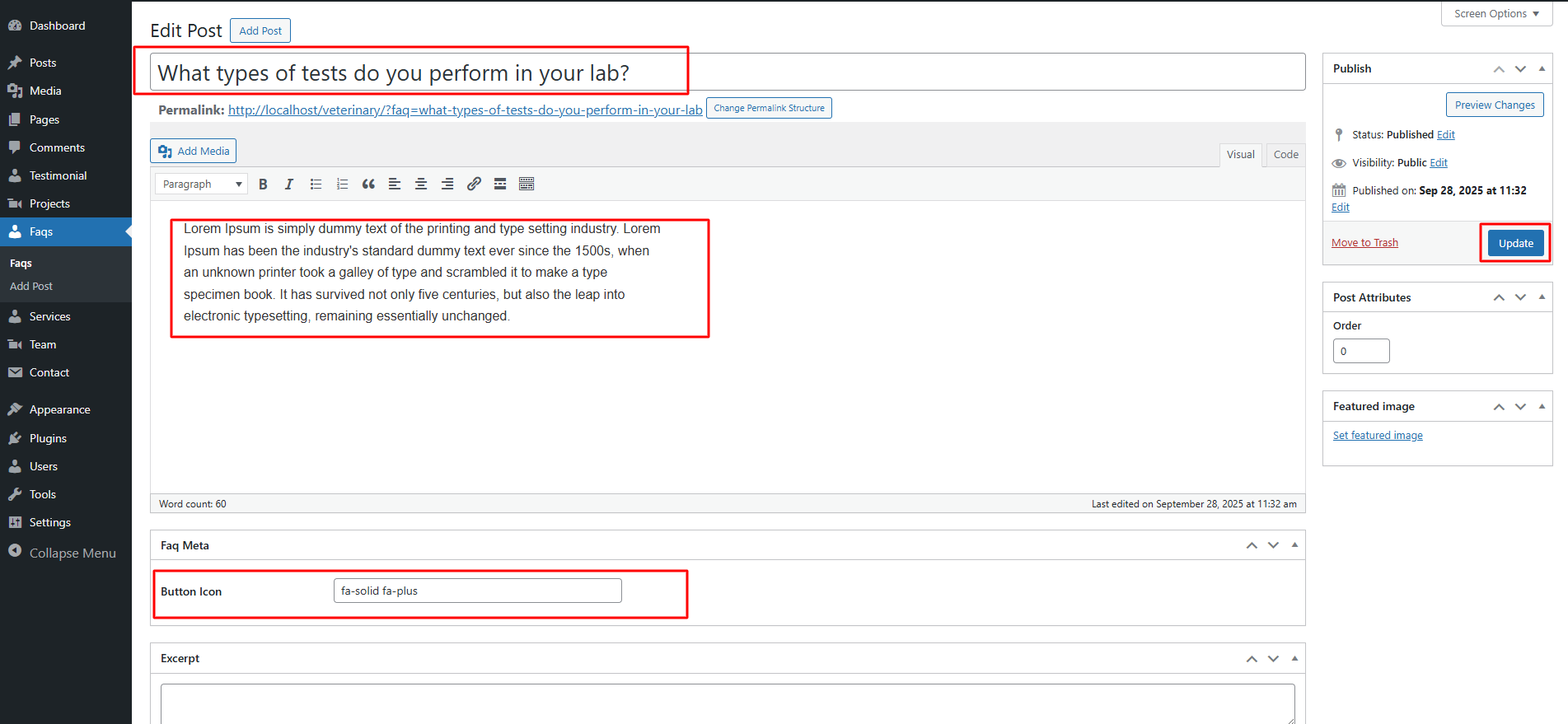Focus the Button Icon input field

pos(478,591)
